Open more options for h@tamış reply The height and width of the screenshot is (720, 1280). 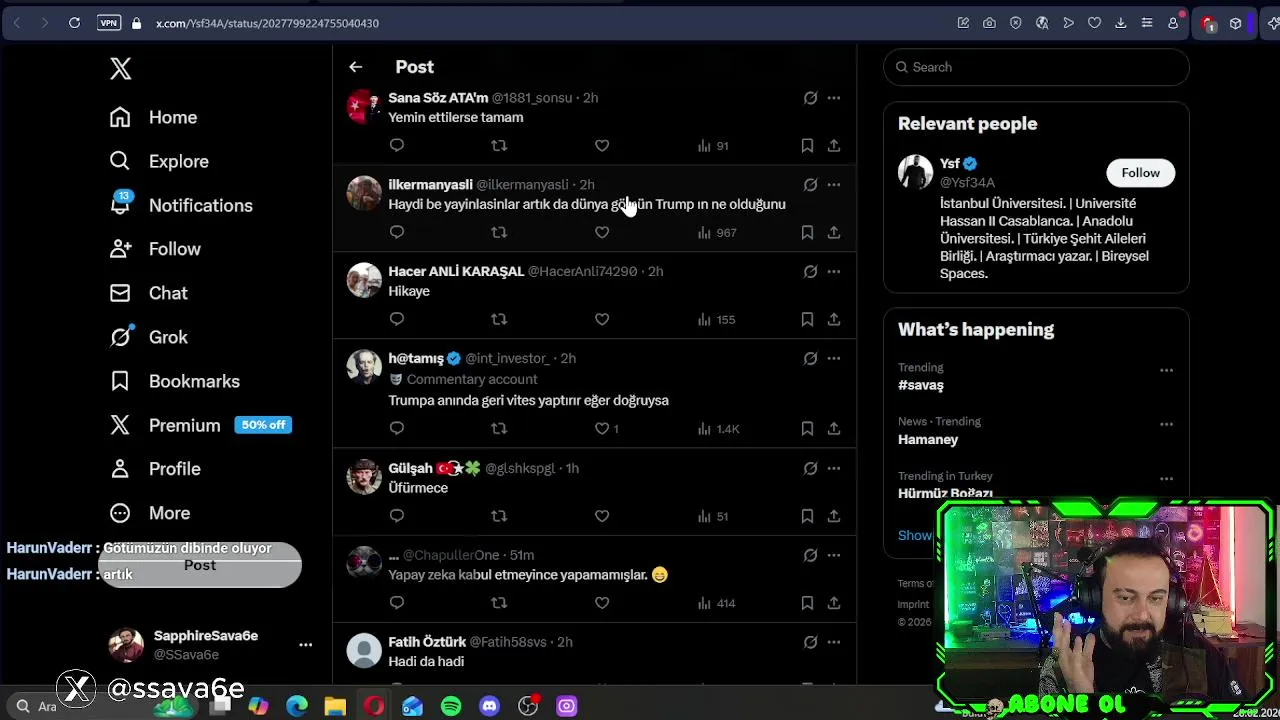click(834, 359)
